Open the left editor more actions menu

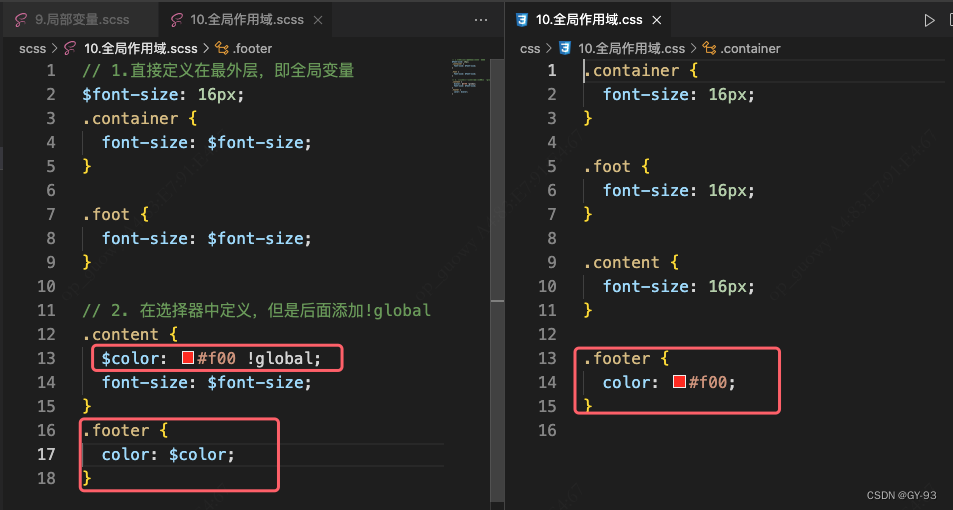[481, 20]
